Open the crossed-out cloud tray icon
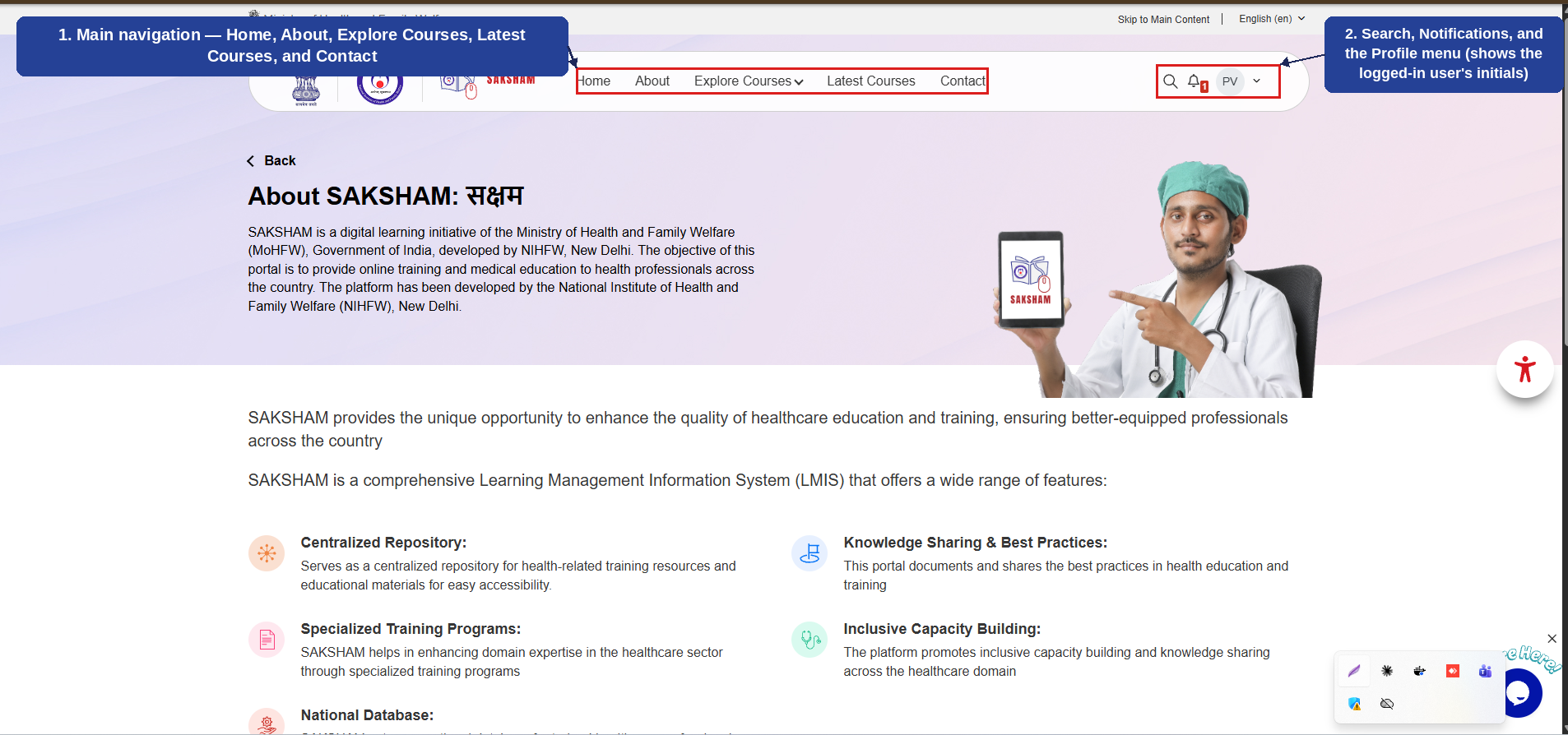This screenshot has width=1568, height=735. 1387,704
